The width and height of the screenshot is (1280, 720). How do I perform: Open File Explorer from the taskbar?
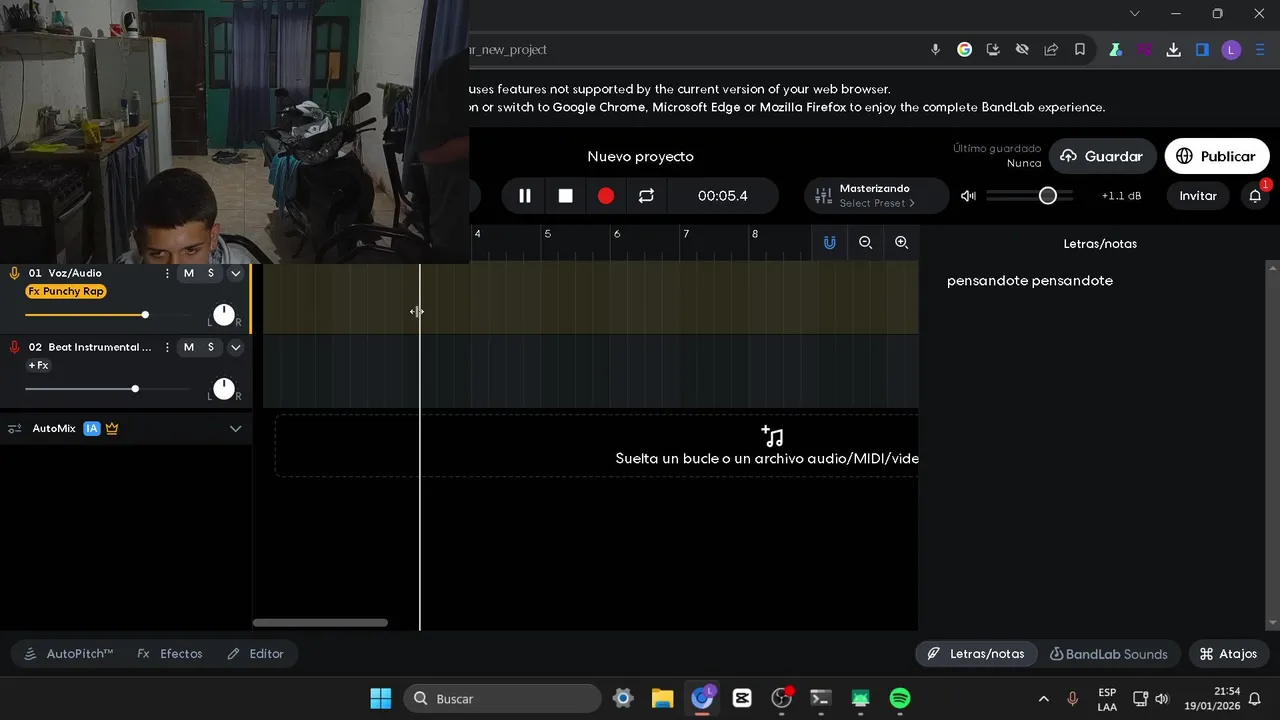point(662,698)
